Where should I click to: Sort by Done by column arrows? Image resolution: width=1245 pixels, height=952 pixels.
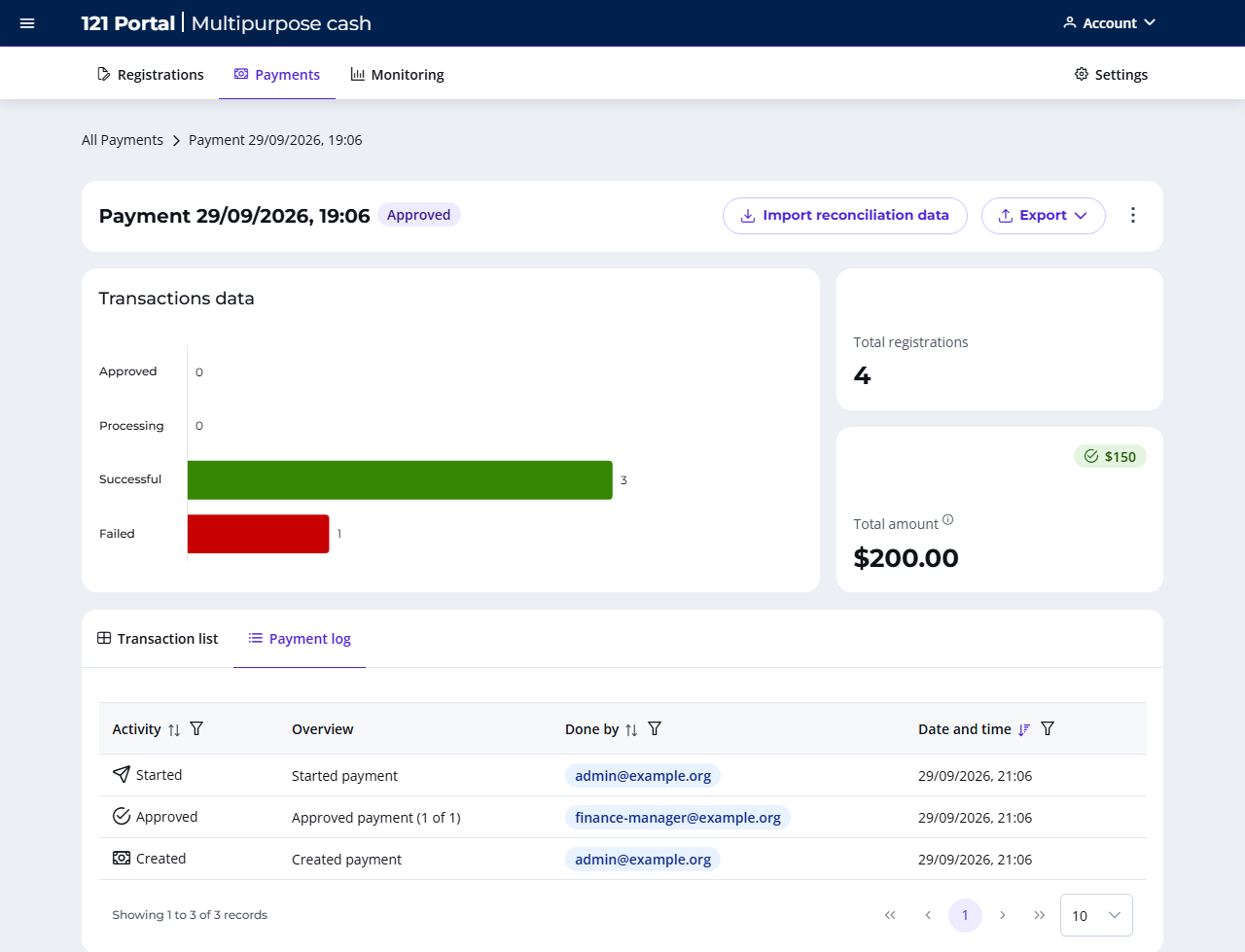coord(631,729)
